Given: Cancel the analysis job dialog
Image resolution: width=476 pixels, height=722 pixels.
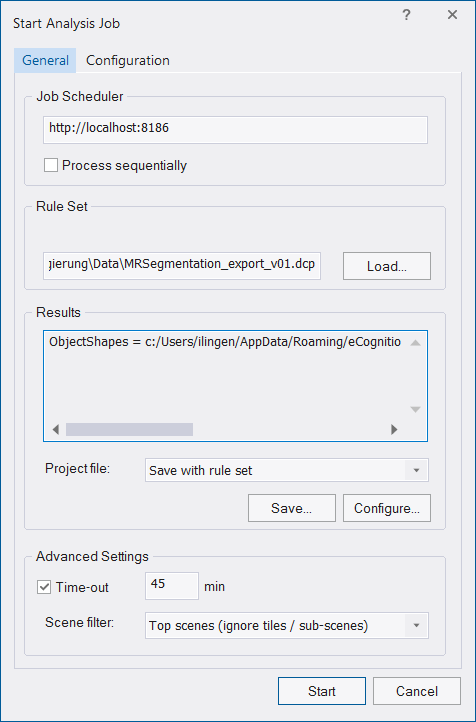Looking at the screenshot, I should point(417,691).
